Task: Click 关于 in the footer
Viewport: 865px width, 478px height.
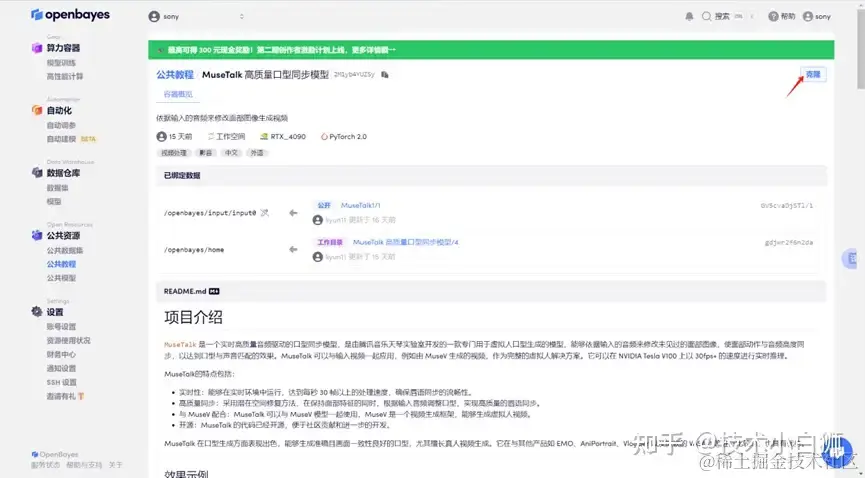Action: (115, 465)
